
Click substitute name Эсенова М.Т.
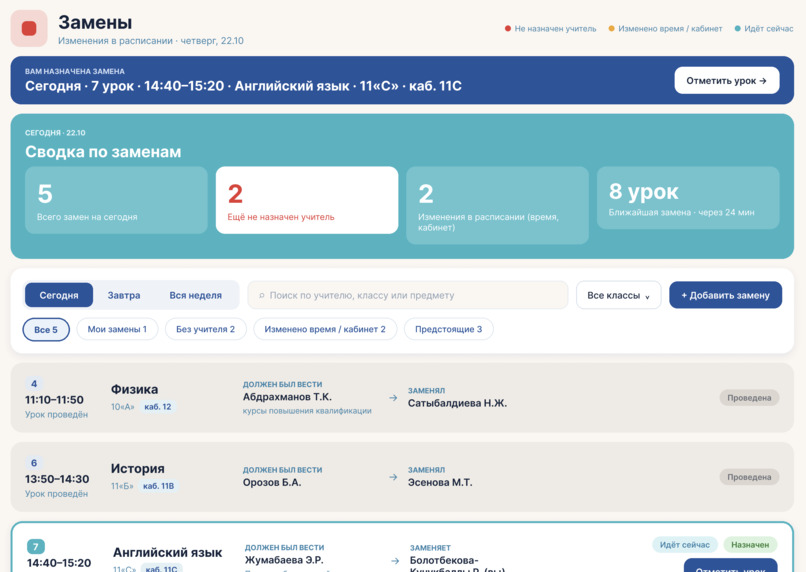pos(440,483)
